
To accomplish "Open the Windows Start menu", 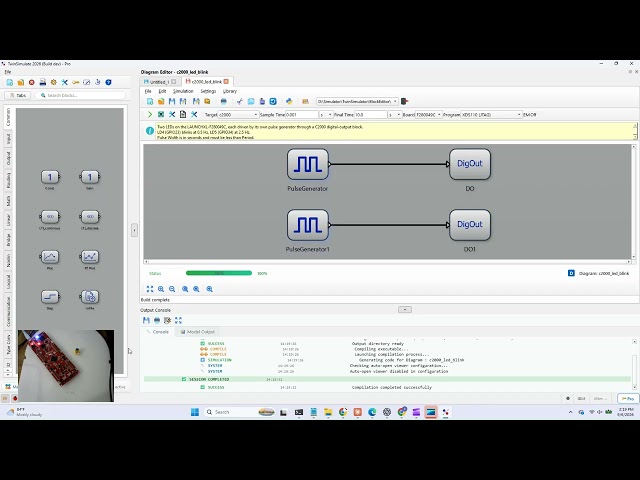I will tap(195, 412).
